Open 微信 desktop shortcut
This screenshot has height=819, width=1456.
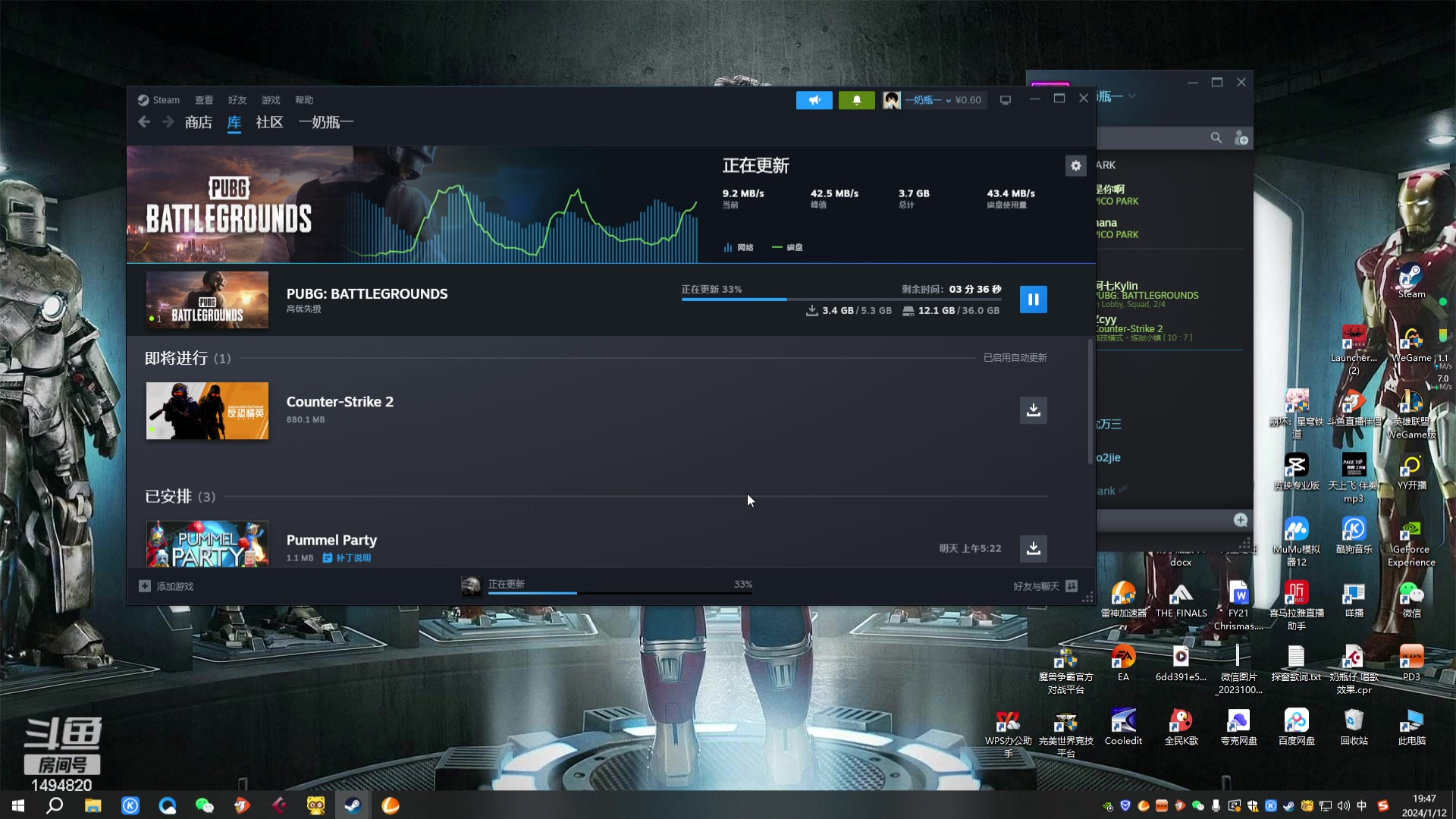(x=1411, y=600)
